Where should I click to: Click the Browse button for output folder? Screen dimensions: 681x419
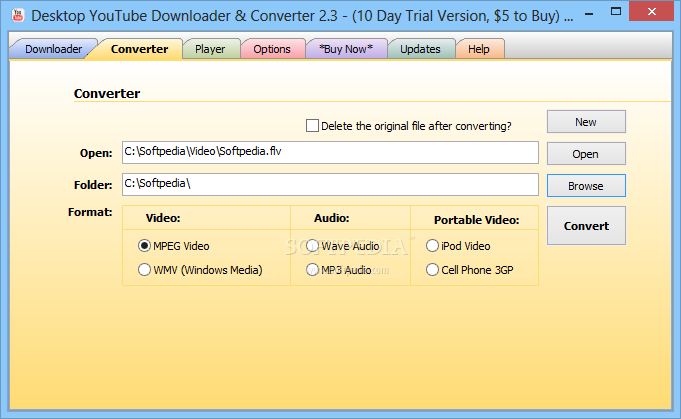(x=586, y=186)
